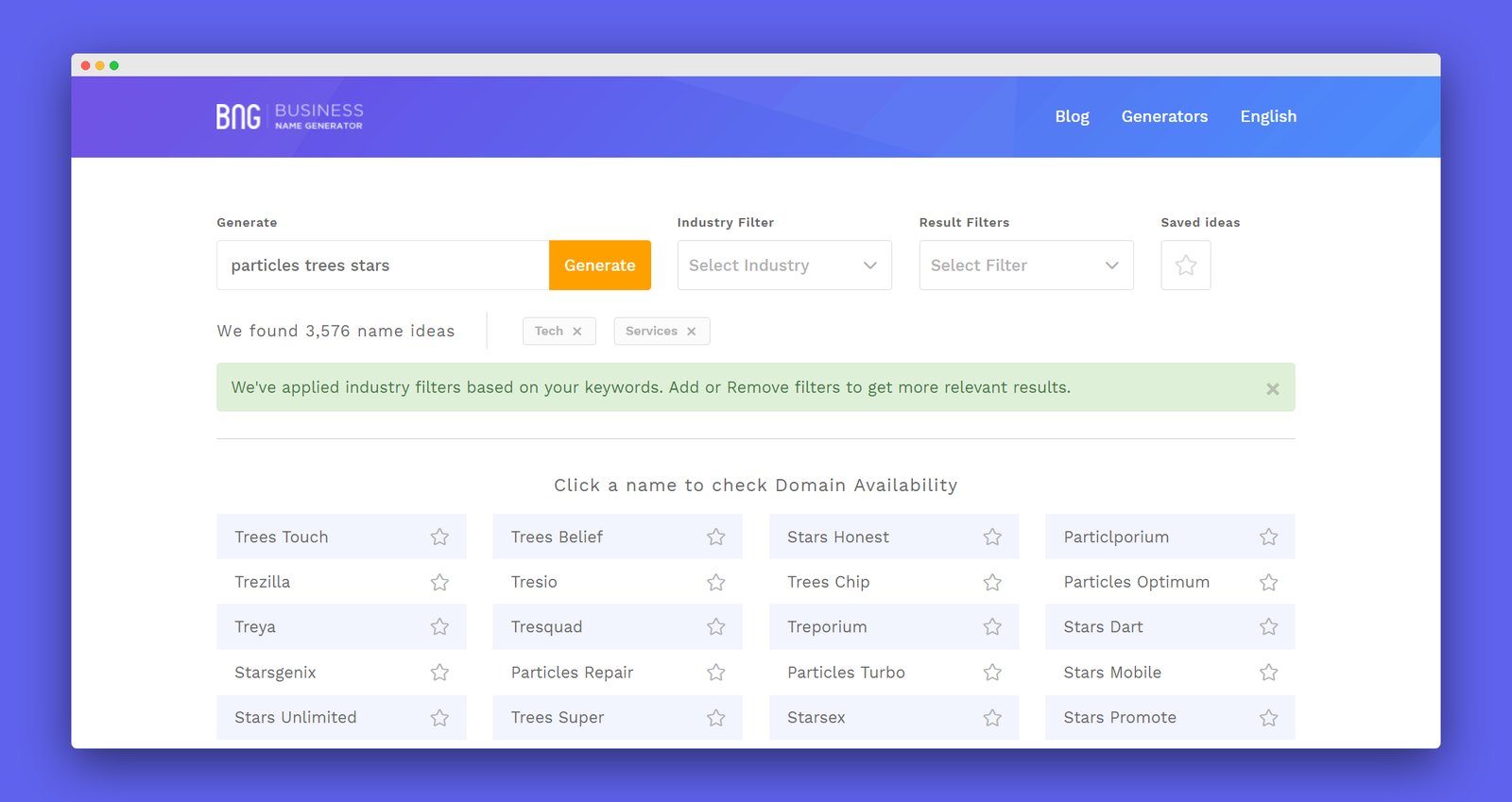The image size is (1512, 802).
Task: Save Tresio with its star
Action: (716, 582)
